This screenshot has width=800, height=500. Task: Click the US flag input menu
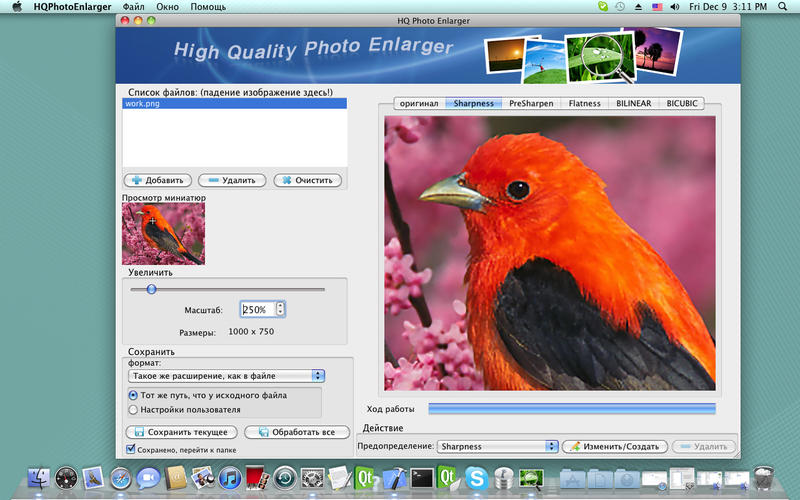pyautogui.click(x=657, y=7)
